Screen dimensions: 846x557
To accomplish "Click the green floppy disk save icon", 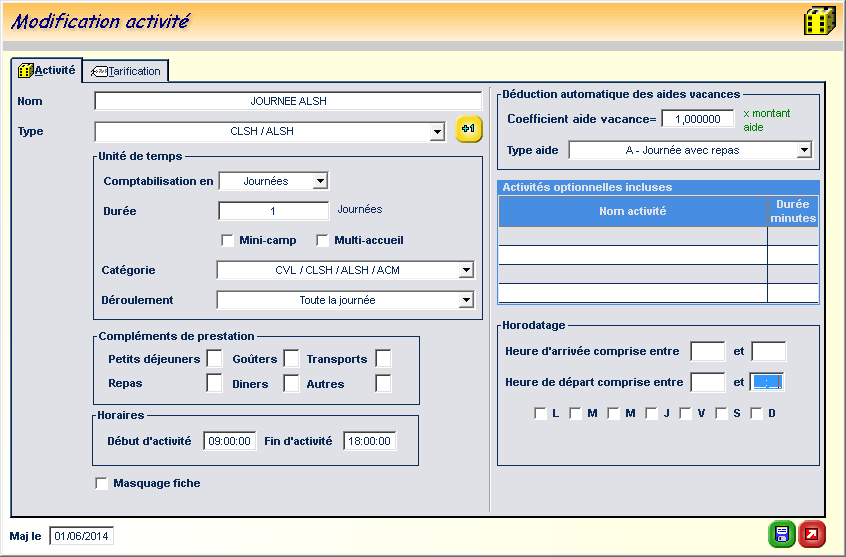I will [x=781, y=534].
